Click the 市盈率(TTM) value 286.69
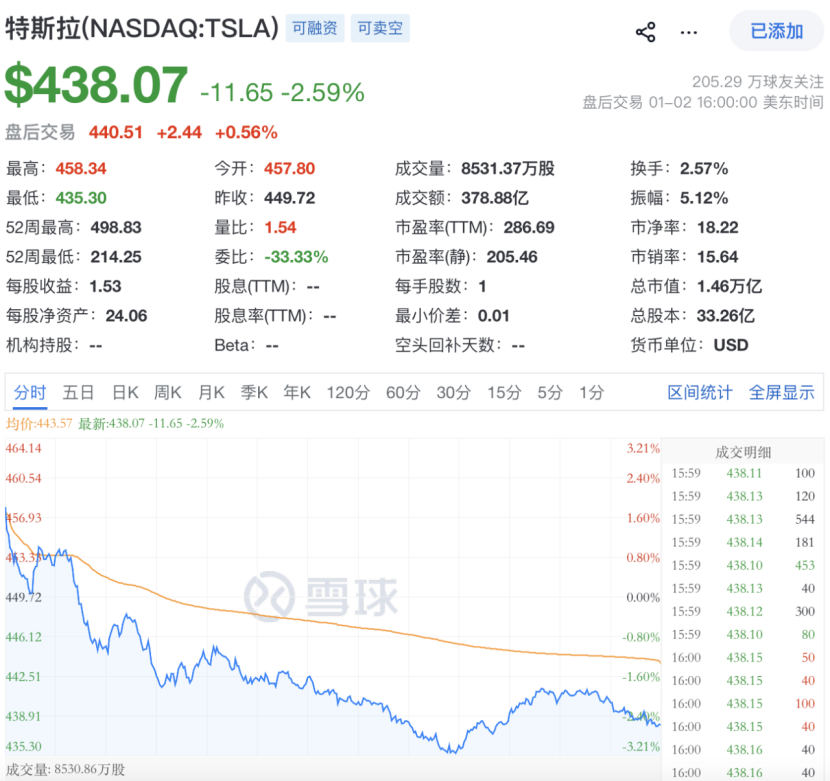The height and width of the screenshot is (781, 830). click(x=529, y=227)
